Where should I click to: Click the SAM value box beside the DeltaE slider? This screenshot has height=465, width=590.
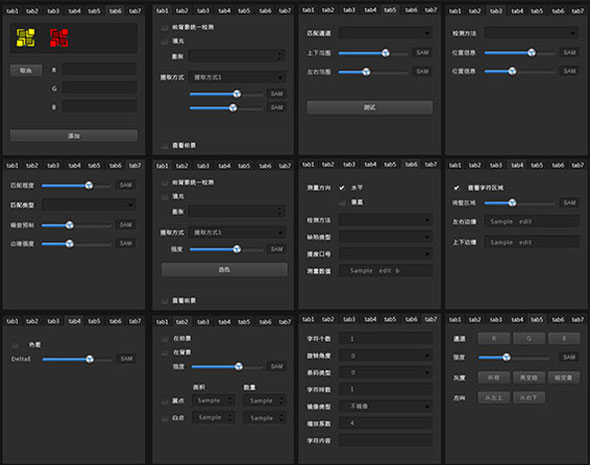(126, 359)
